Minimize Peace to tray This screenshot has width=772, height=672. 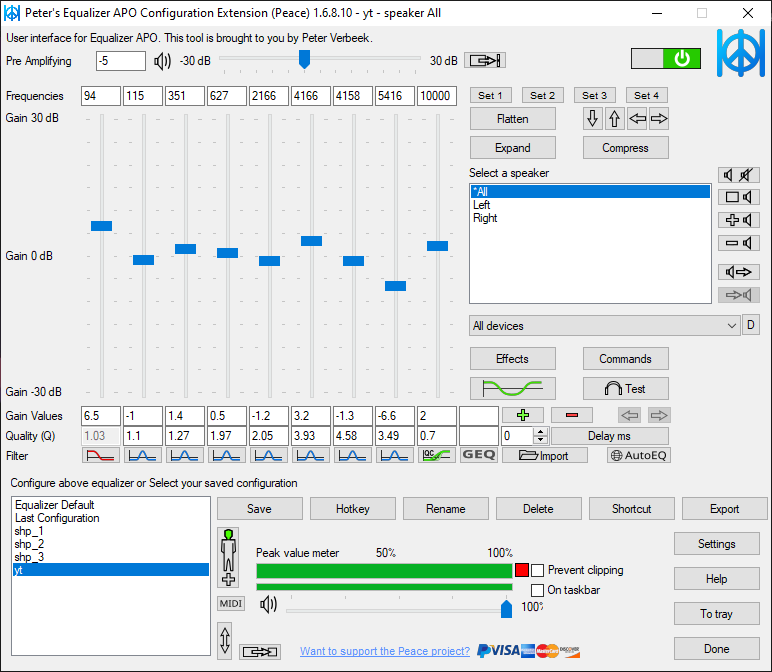(716, 613)
